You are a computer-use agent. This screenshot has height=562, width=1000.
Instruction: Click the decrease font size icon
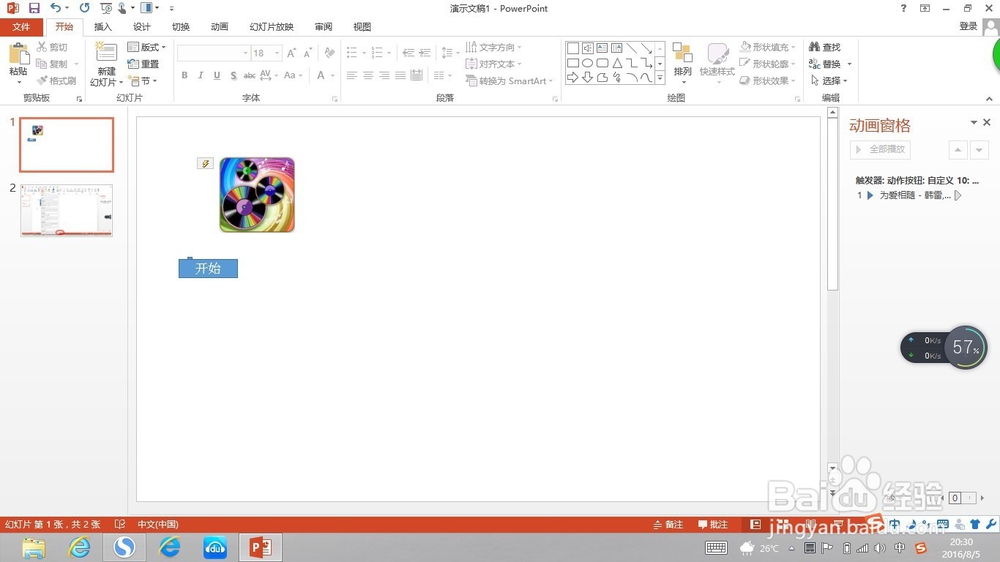(x=307, y=53)
